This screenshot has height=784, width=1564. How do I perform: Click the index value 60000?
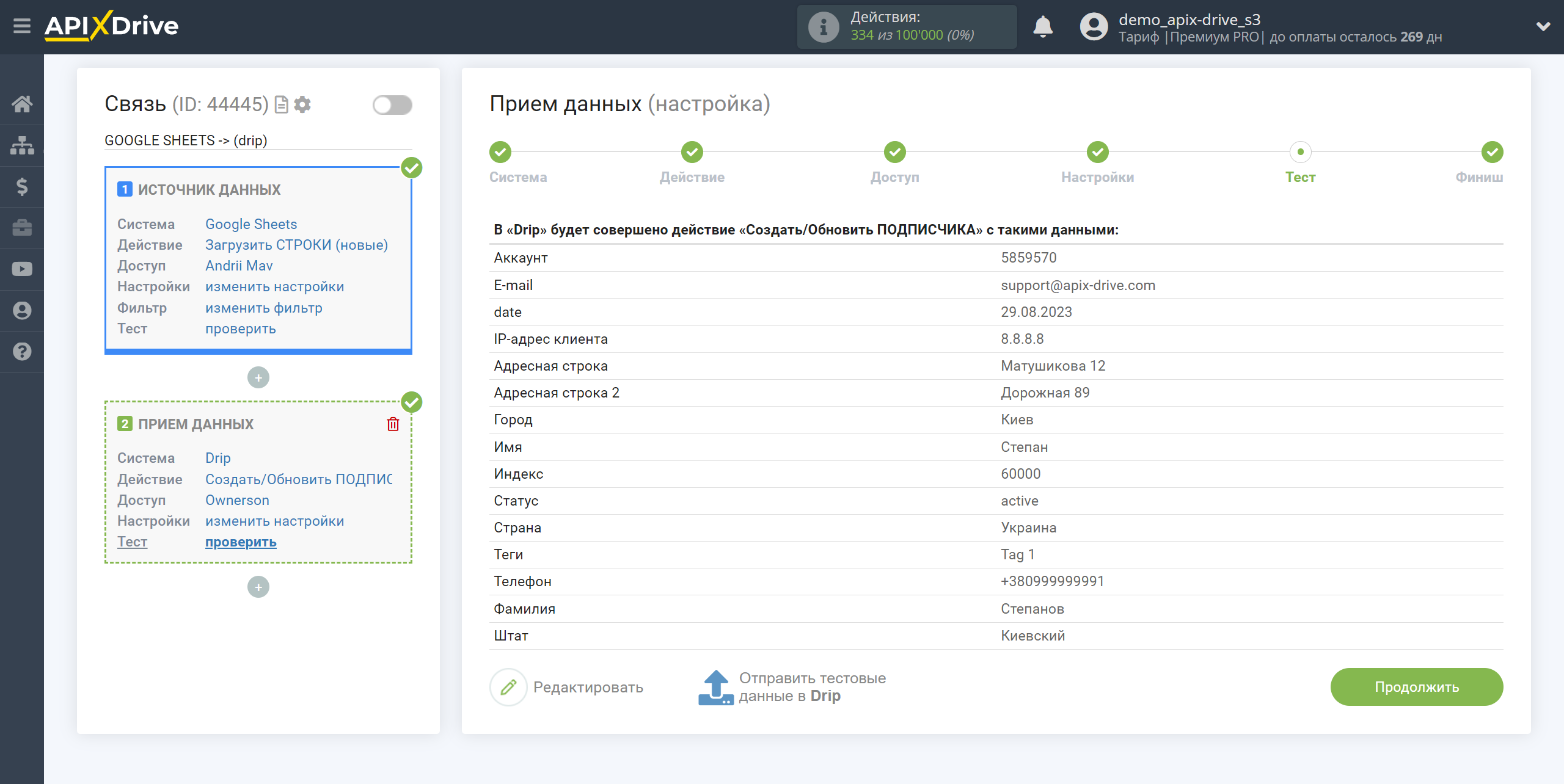(x=1020, y=474)
